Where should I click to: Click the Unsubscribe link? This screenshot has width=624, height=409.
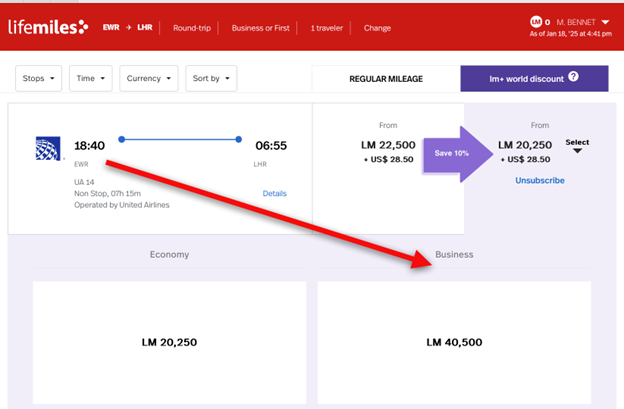pyautogui.click(x=540, y=180)
